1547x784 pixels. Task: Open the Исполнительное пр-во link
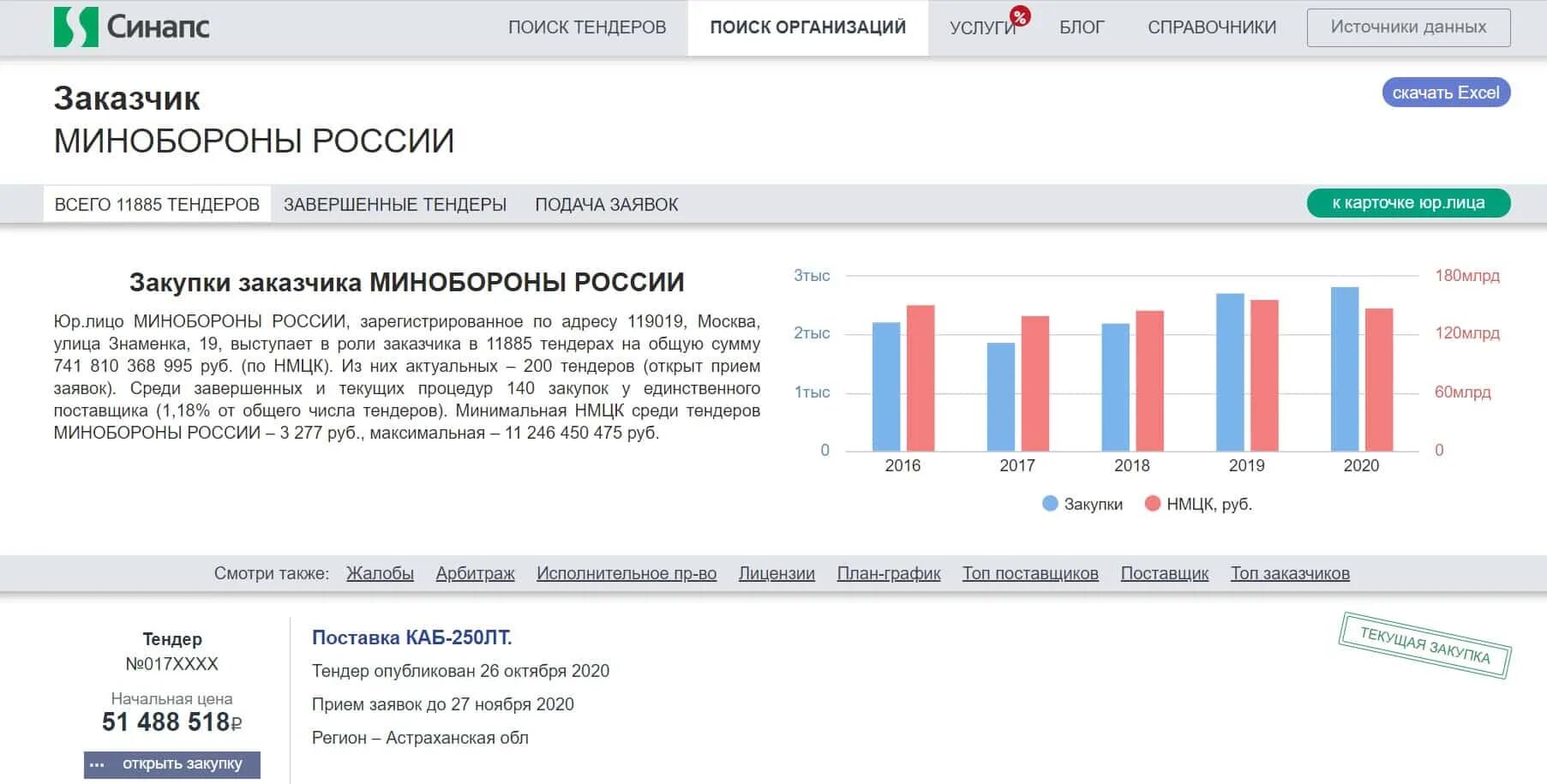click(627, 573)
